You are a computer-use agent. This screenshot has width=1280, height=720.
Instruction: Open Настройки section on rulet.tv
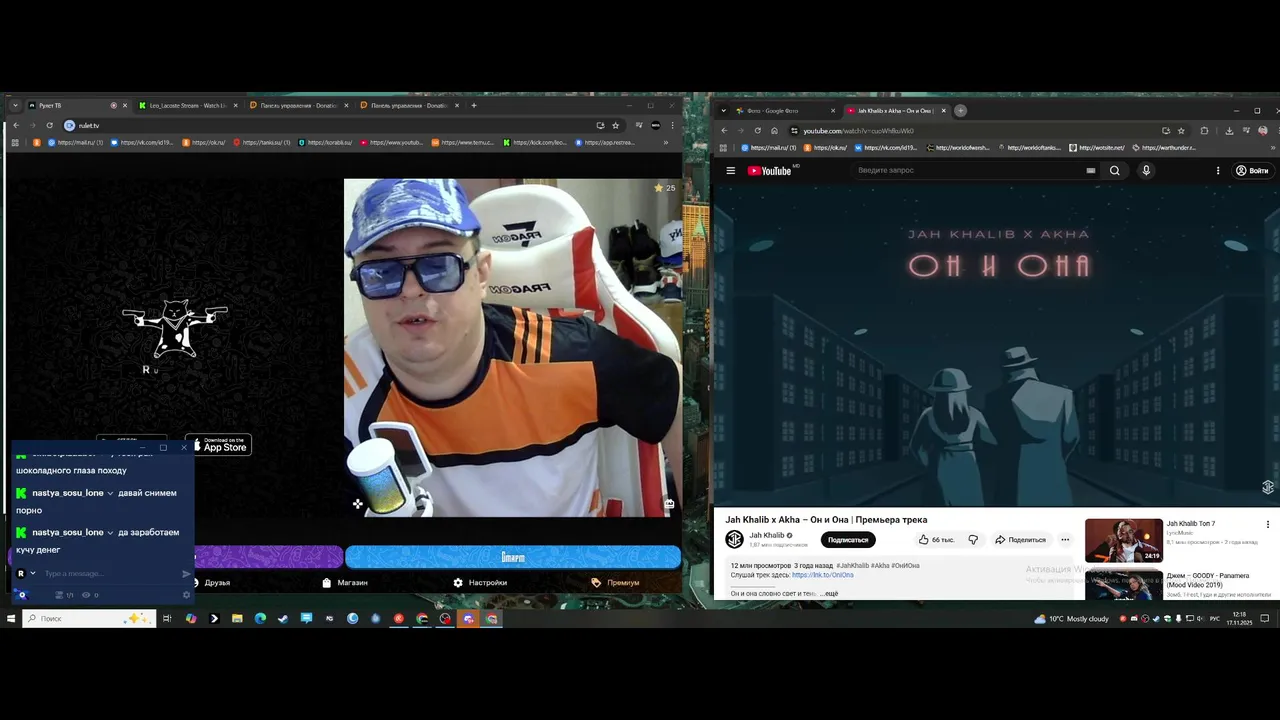480,583
